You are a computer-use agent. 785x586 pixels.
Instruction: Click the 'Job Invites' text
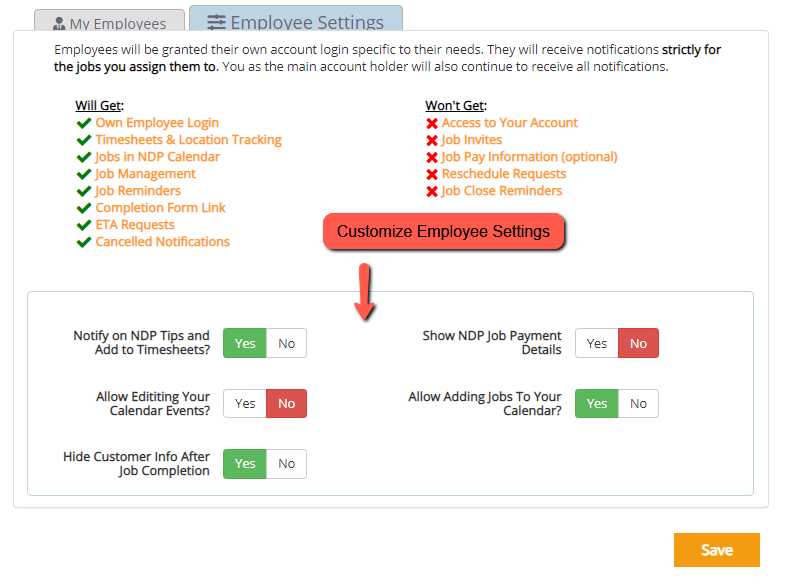[472, 140]
